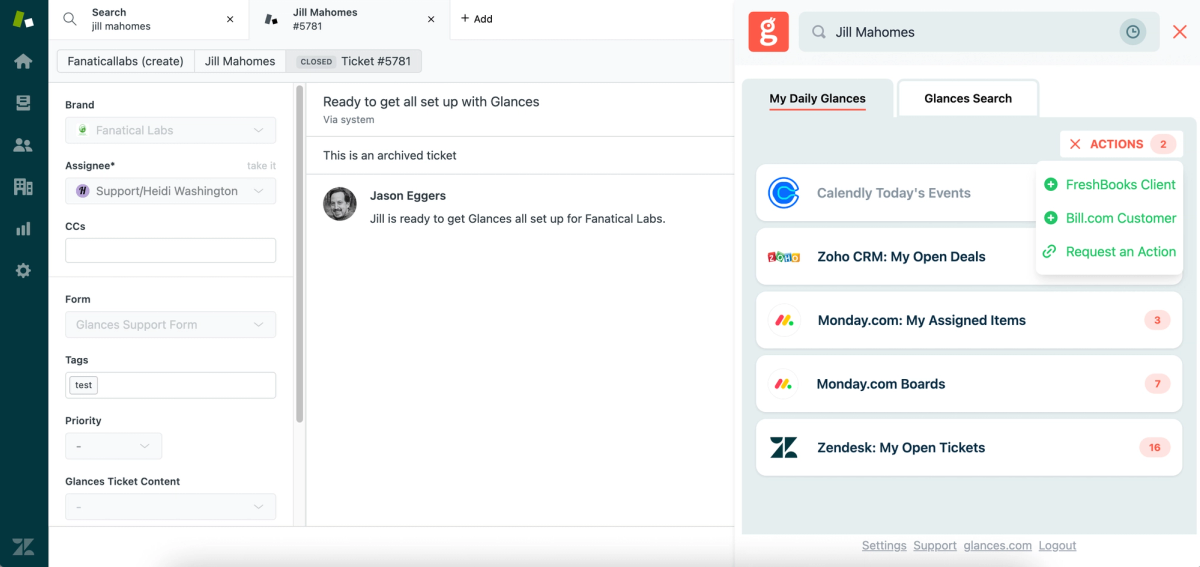Select the My Daily Glances tab
This screenshot has height=567, width=1200.
tap(817, 99)
